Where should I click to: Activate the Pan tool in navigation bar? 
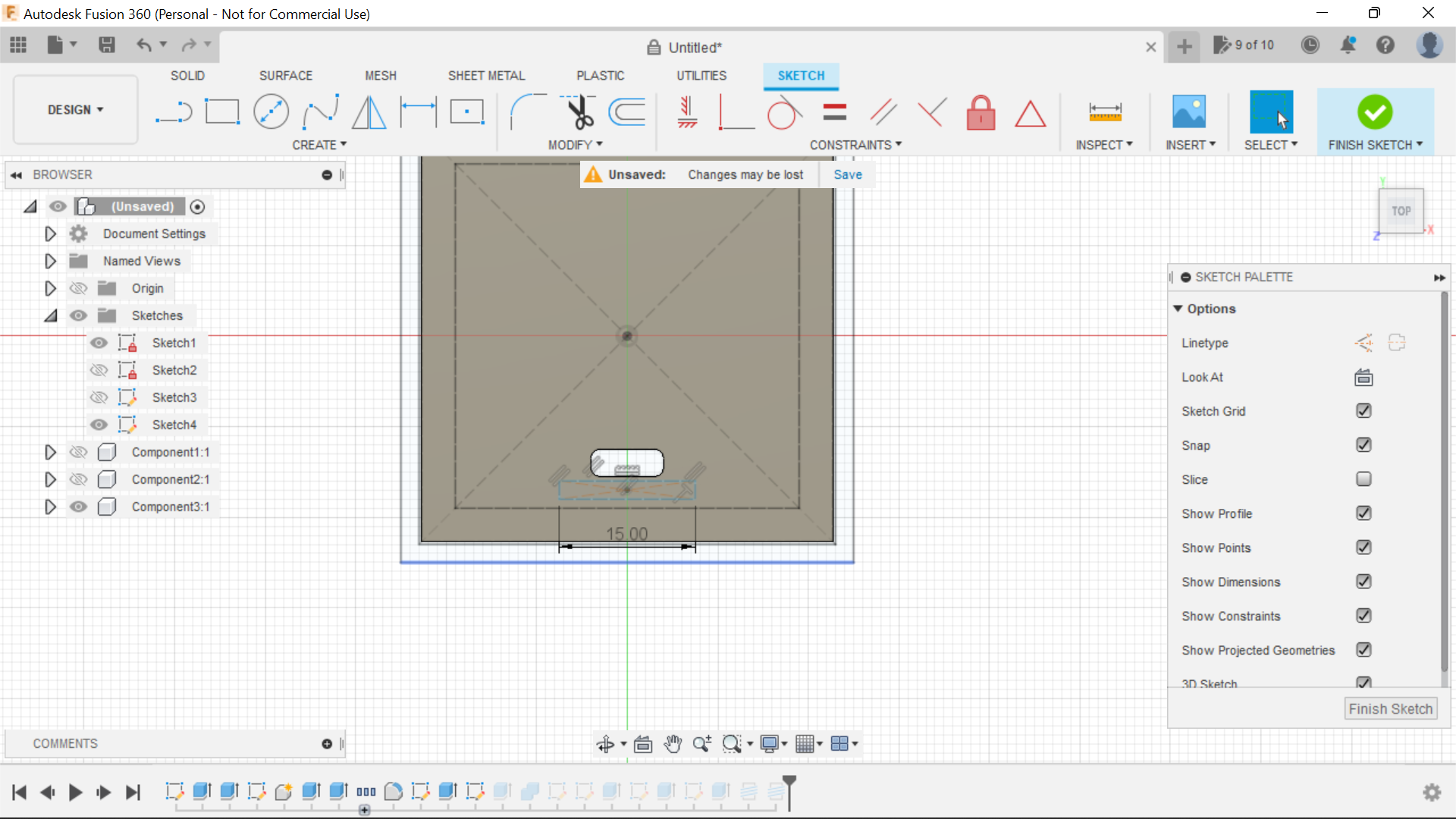[x=673, y=744]
